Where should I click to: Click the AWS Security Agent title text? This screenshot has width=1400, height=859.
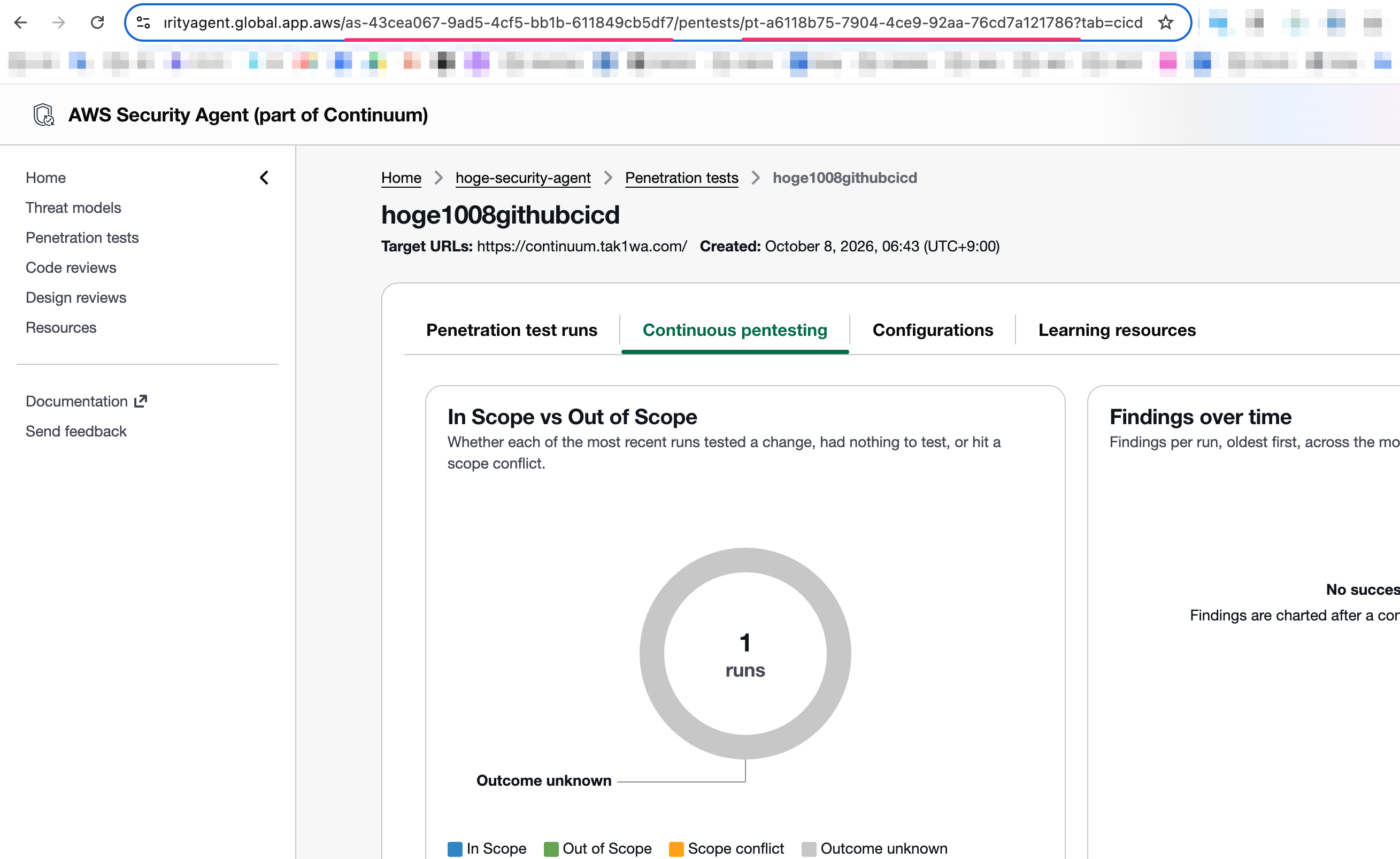point(248,115)
